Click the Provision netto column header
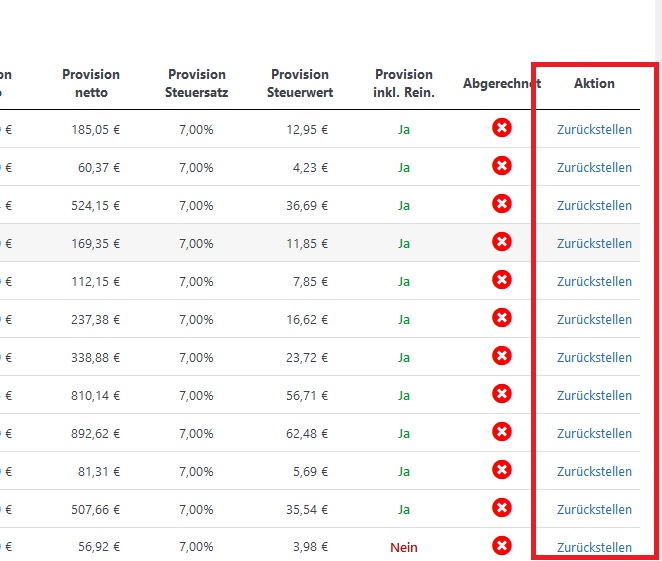The width and height of the screenshot is (662, 561). click(x=91, y=83)
